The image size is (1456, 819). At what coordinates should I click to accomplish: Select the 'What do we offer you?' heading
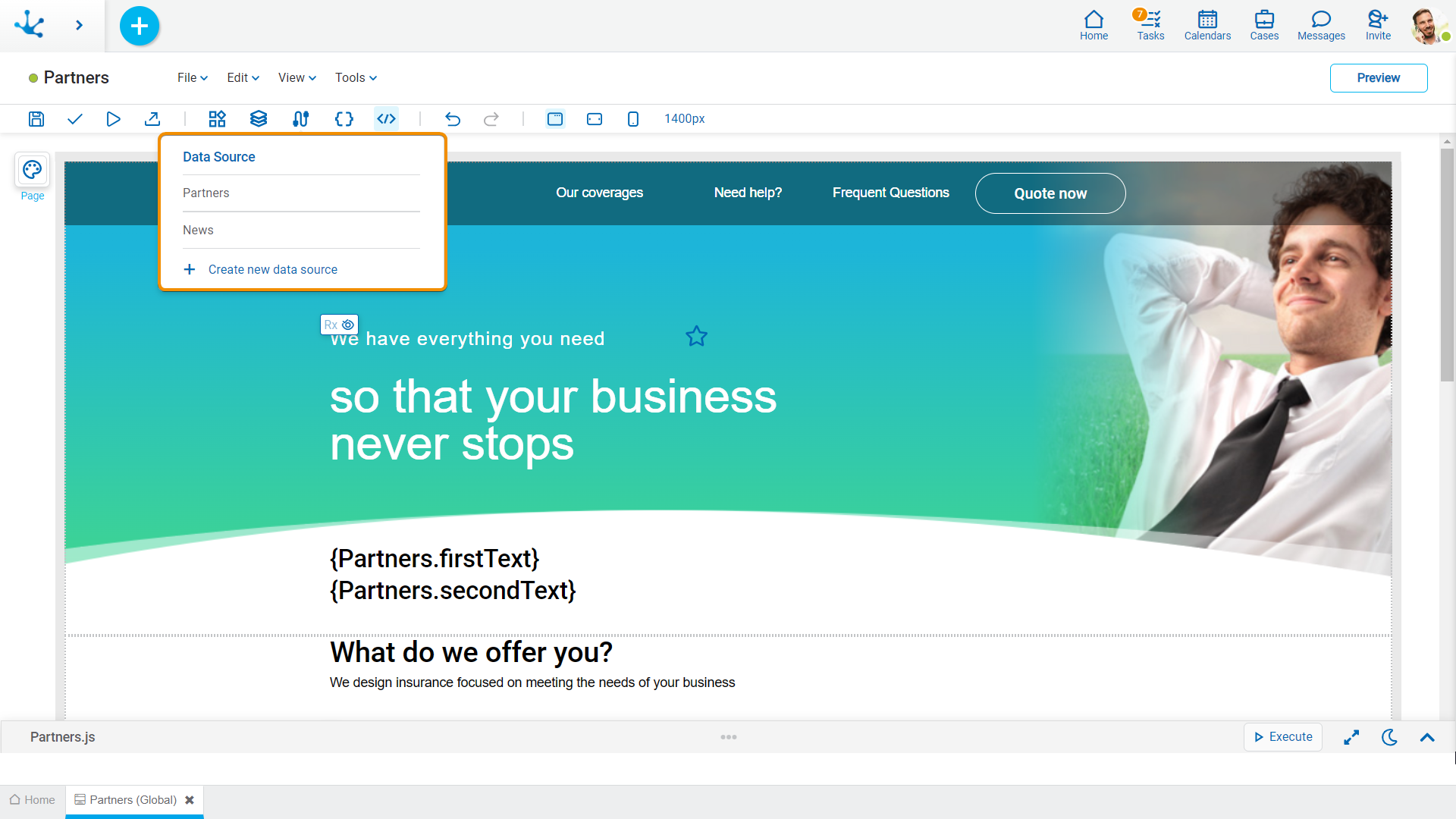click(471, 652)
